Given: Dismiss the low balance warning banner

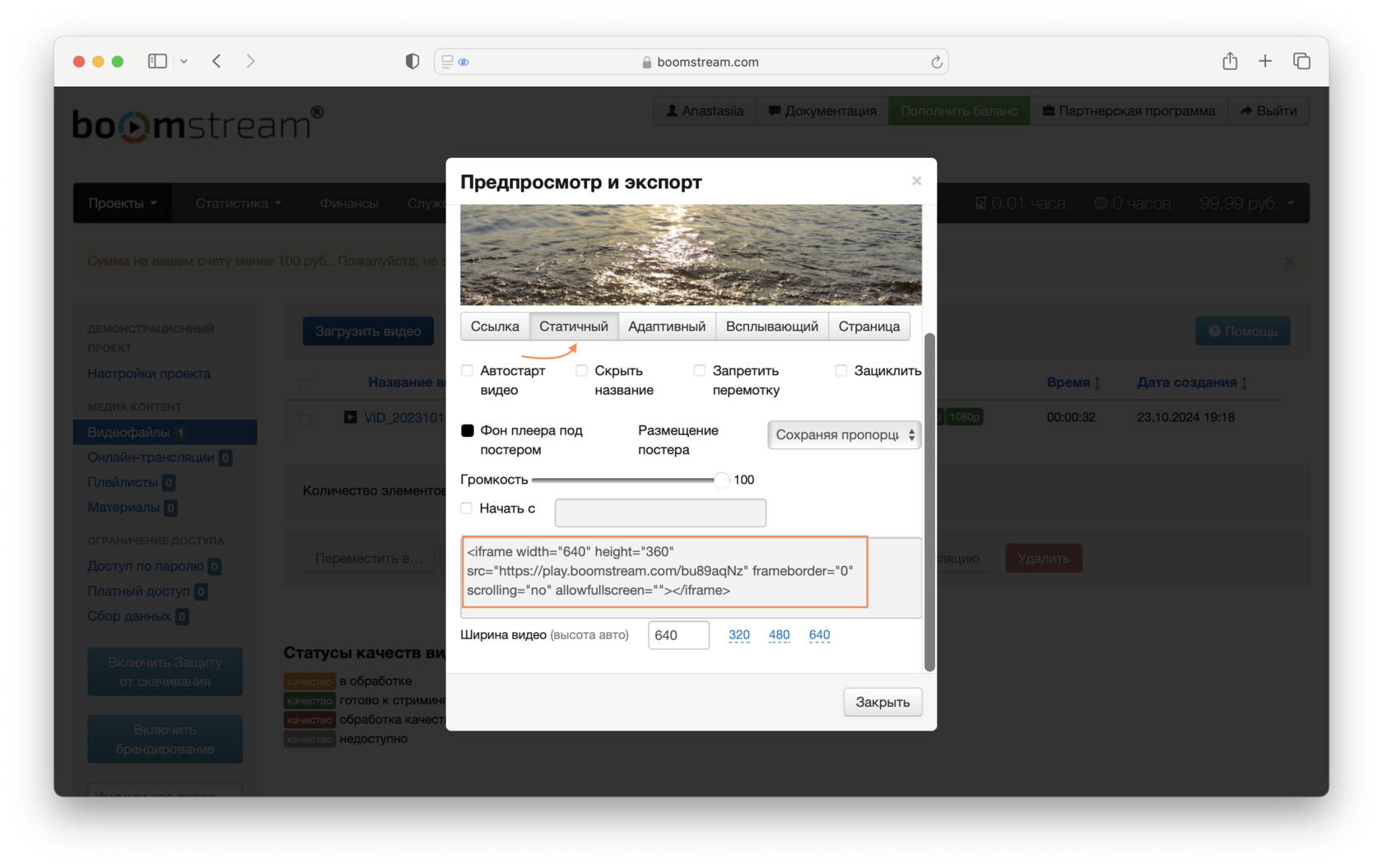Looking at the screenshot, I should [x=1289, y=262].
